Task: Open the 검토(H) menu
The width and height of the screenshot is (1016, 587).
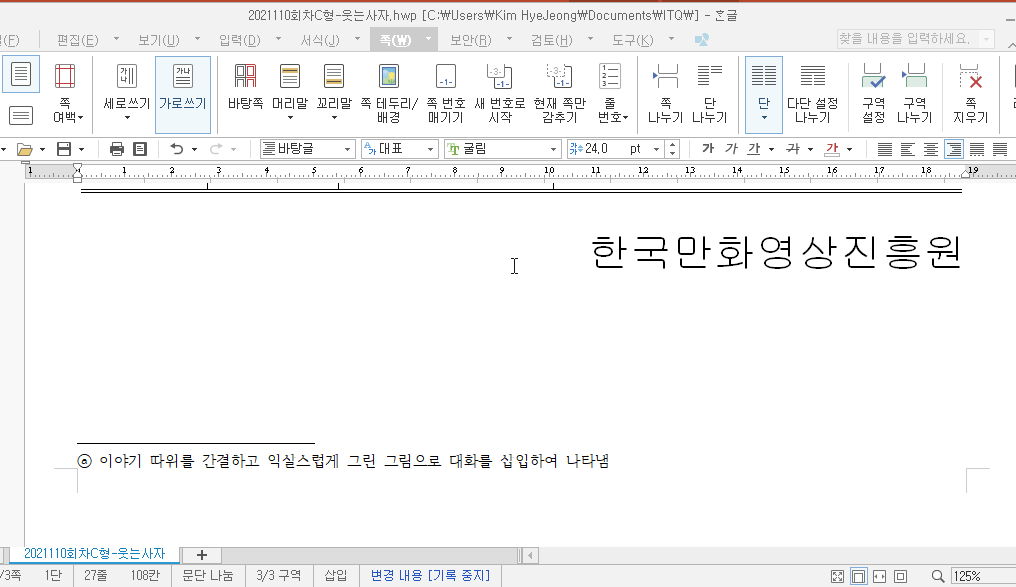Action: [x=551, y=40]
